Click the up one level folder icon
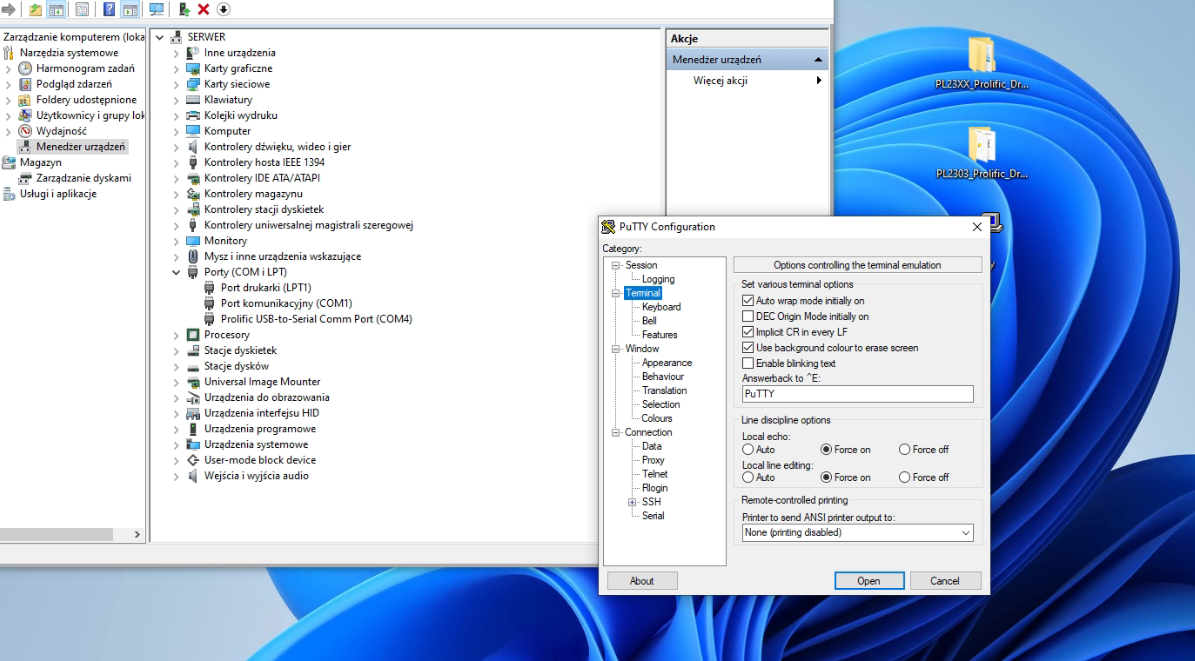The height and width of the screenshot is (661, 1195). 35,9
